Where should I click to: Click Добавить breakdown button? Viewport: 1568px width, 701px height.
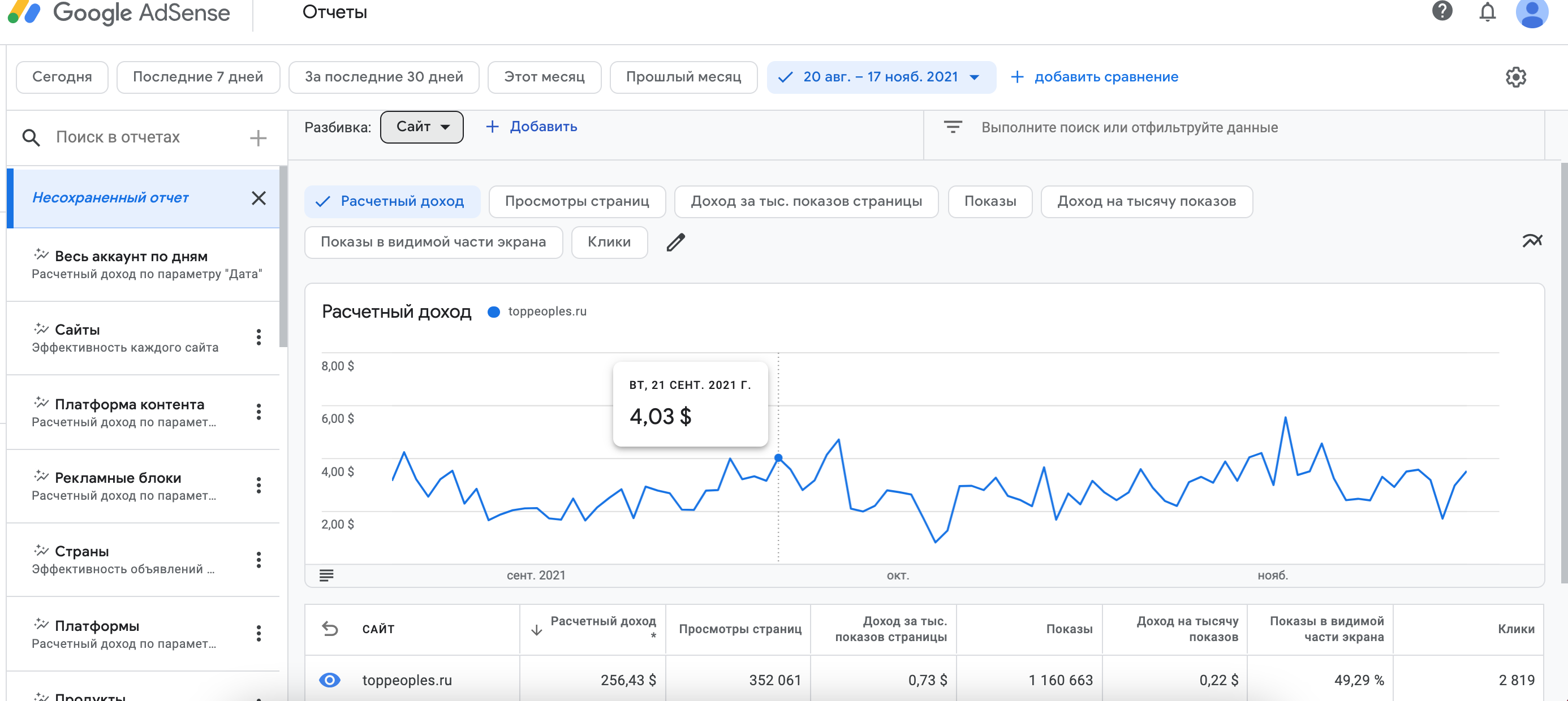point(531,127)
